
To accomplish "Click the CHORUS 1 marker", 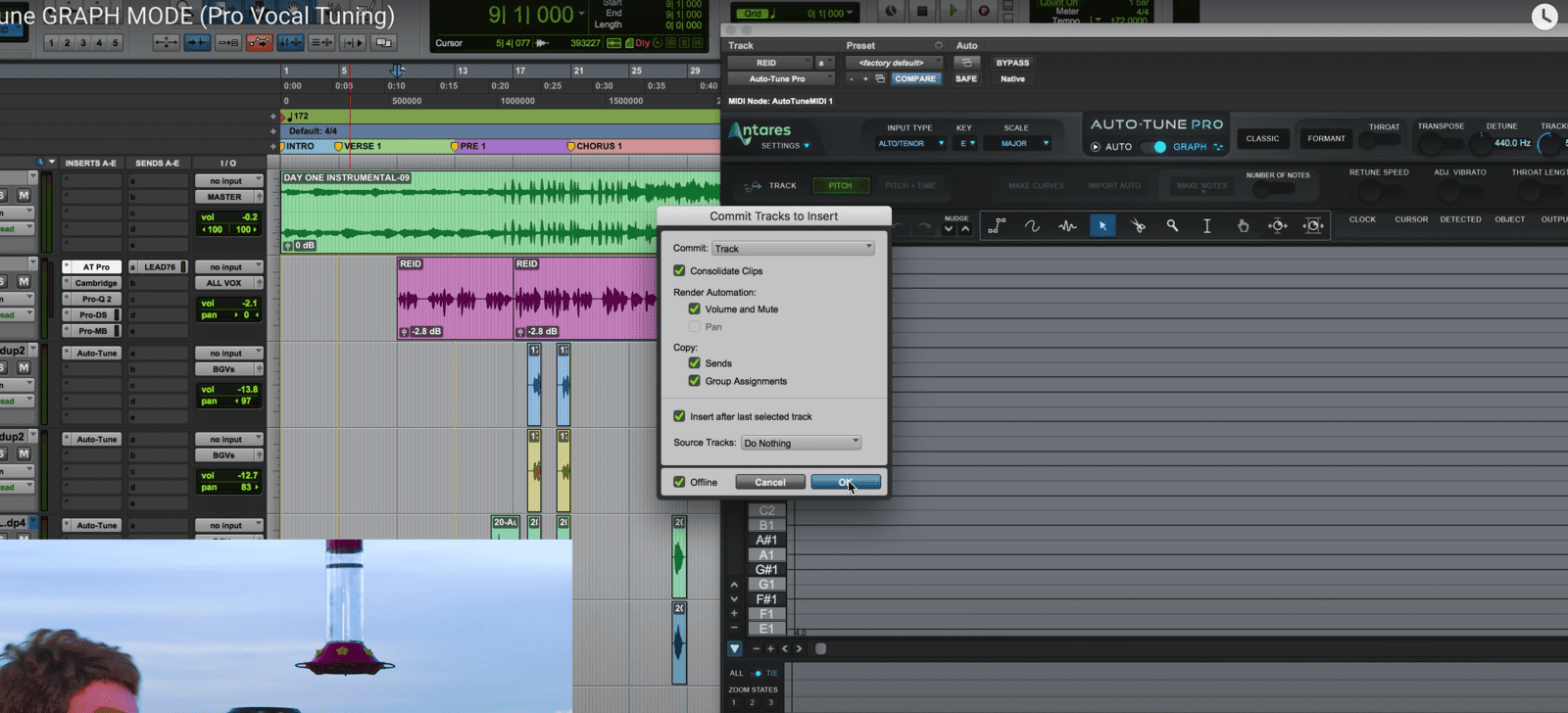I will [594, 146].
